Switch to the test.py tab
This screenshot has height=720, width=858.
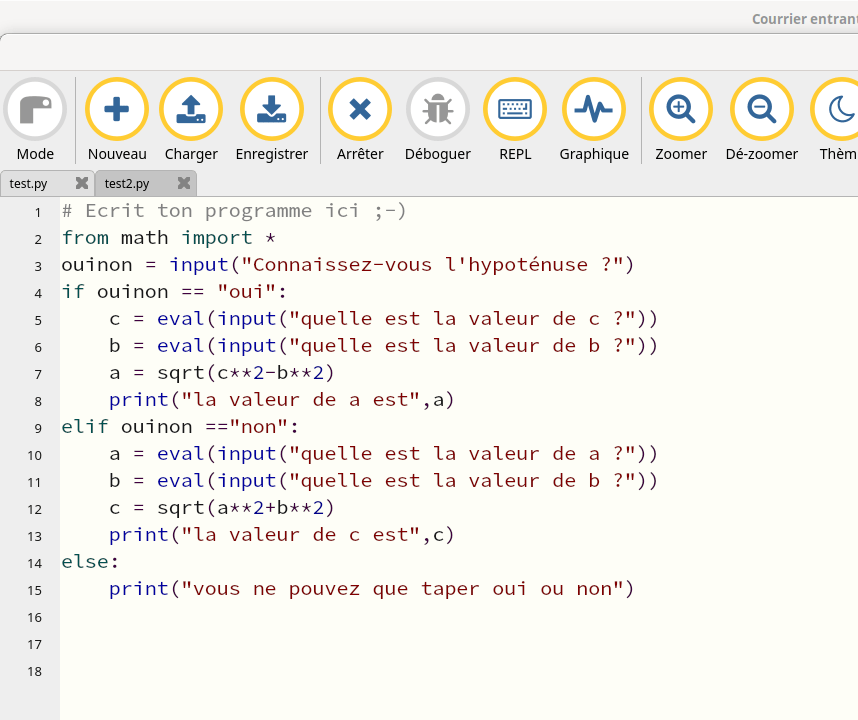(x=28, y=184)
